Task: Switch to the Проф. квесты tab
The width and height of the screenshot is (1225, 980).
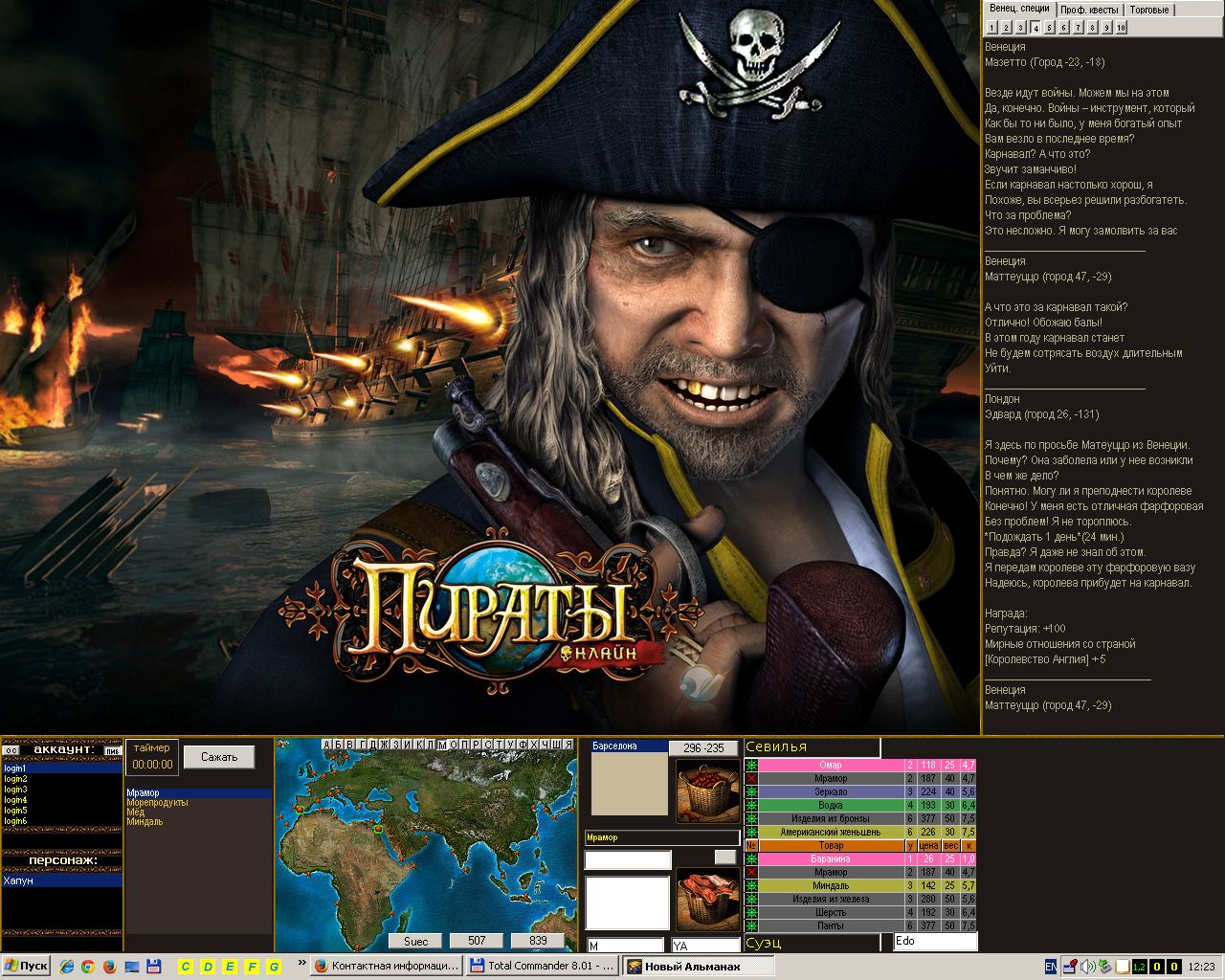Action: tap(1089, 10)
